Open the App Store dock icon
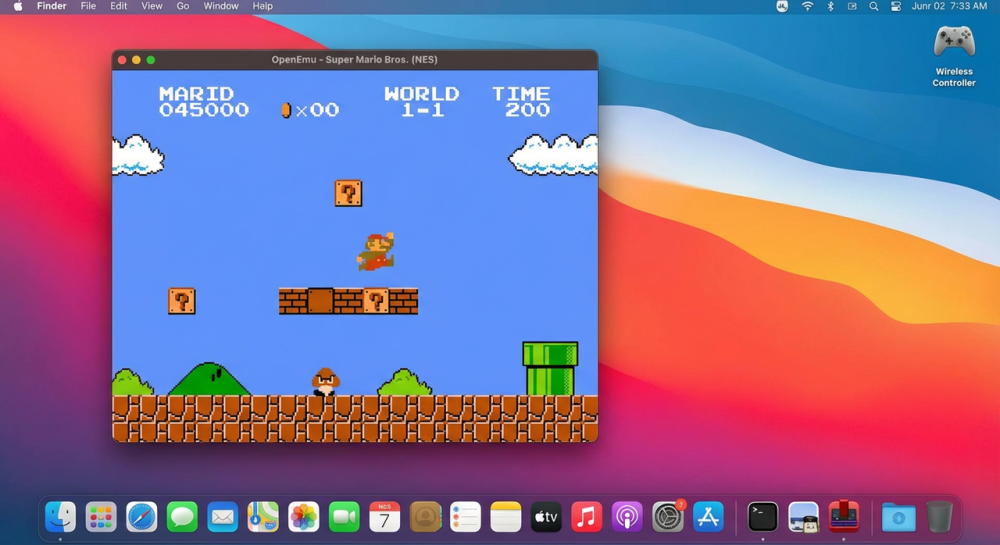Screen dimensions: 1000x545 709,516
